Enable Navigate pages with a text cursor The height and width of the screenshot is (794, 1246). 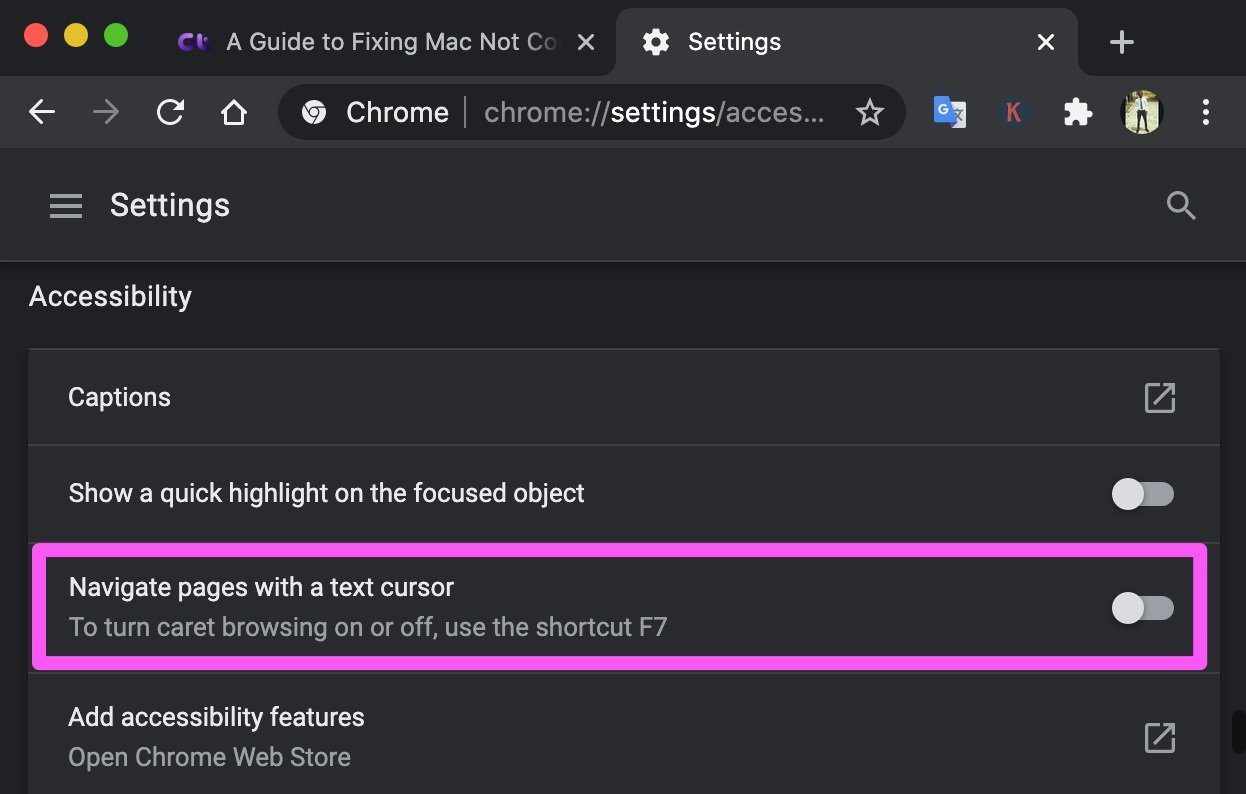coord(1143,608)
